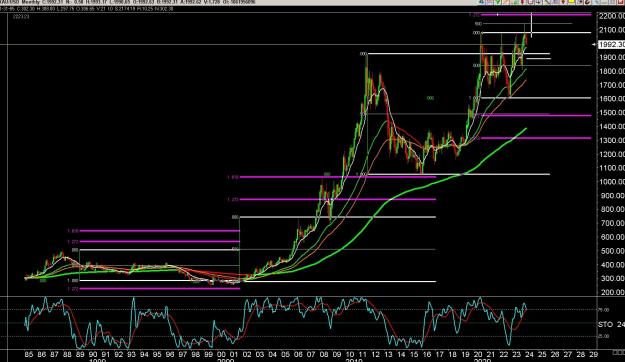
Task: Click the 200.00 price axis label
Action: point(613,292)
